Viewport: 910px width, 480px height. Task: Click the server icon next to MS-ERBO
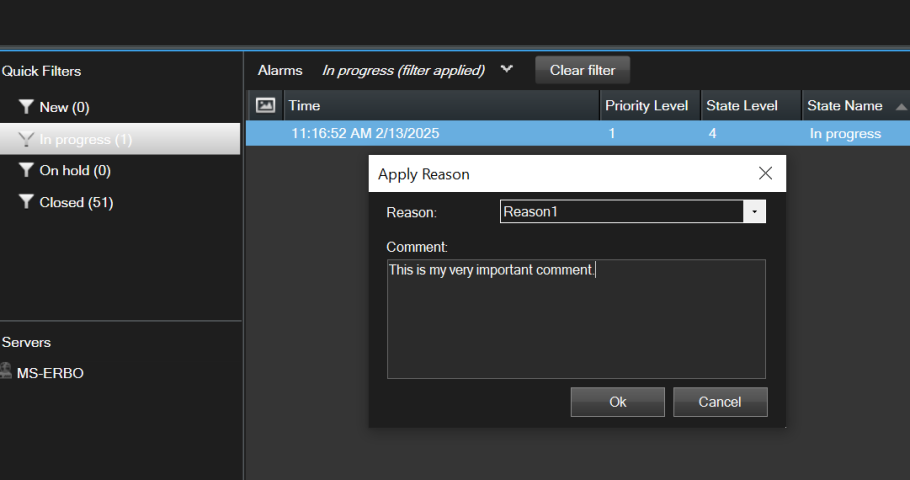tap(7, 372)
